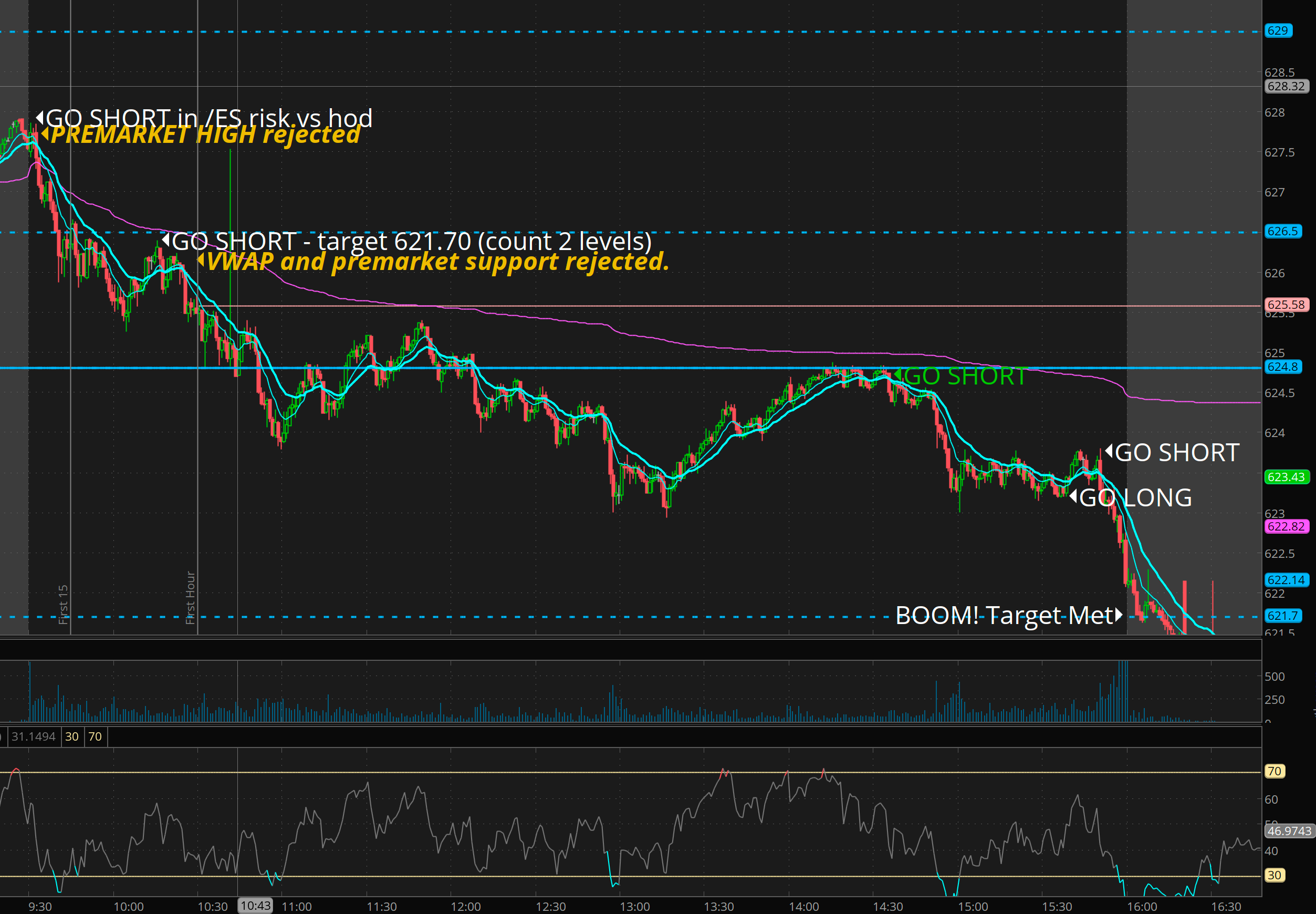Click the RSI value 31.1494 field
The height and width of the screenshot is (914, 1316).
click(x=33, y=736)
